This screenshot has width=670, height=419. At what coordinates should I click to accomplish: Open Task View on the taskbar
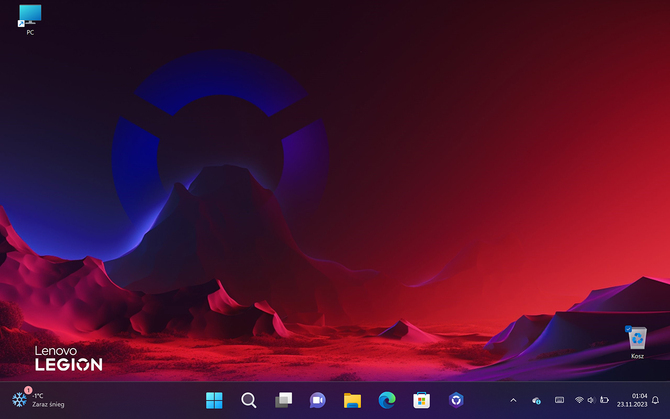pyautogui.click(x=283, y=400)
